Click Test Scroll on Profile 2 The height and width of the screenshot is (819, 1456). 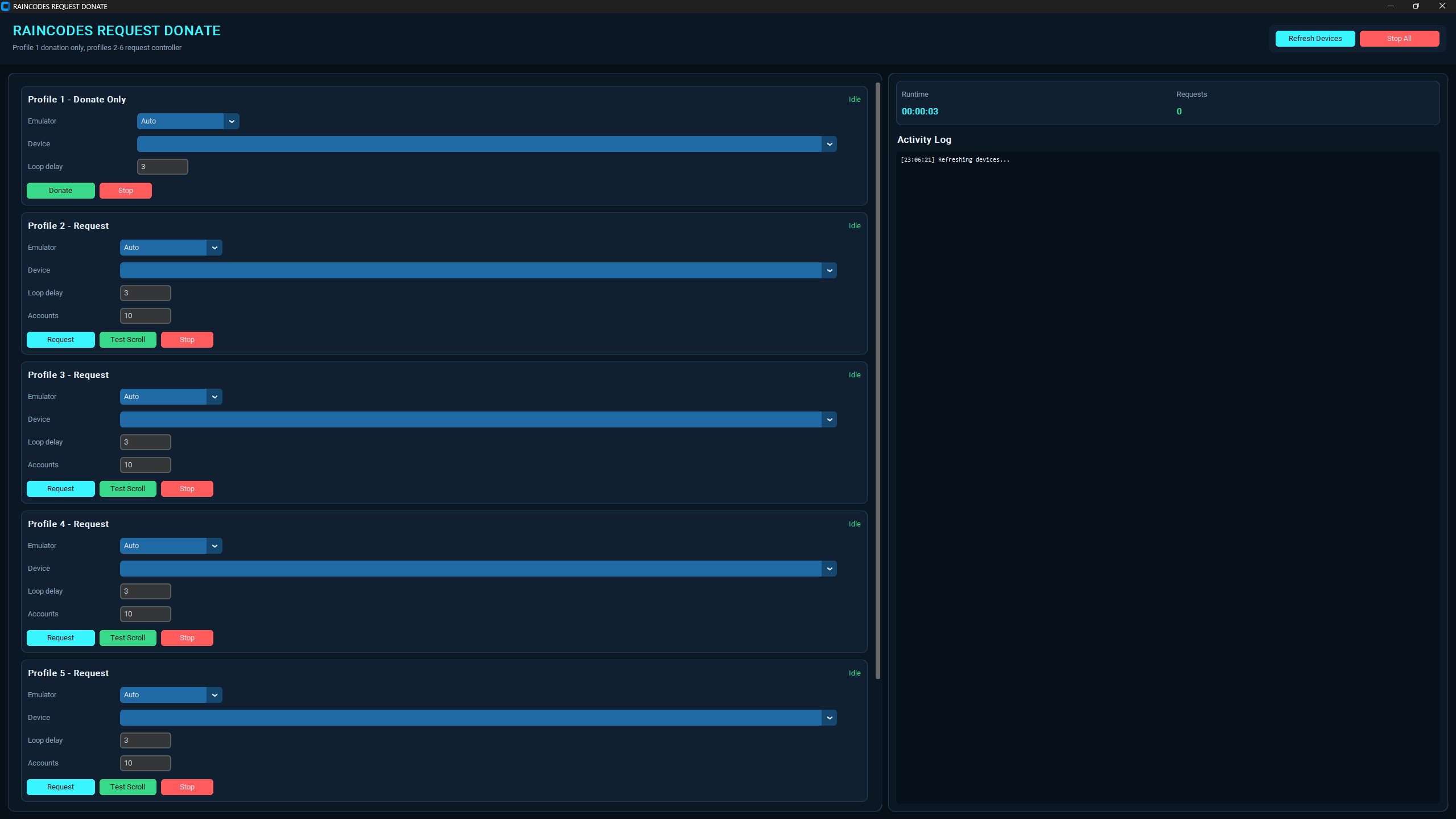[x=128, y=340]
